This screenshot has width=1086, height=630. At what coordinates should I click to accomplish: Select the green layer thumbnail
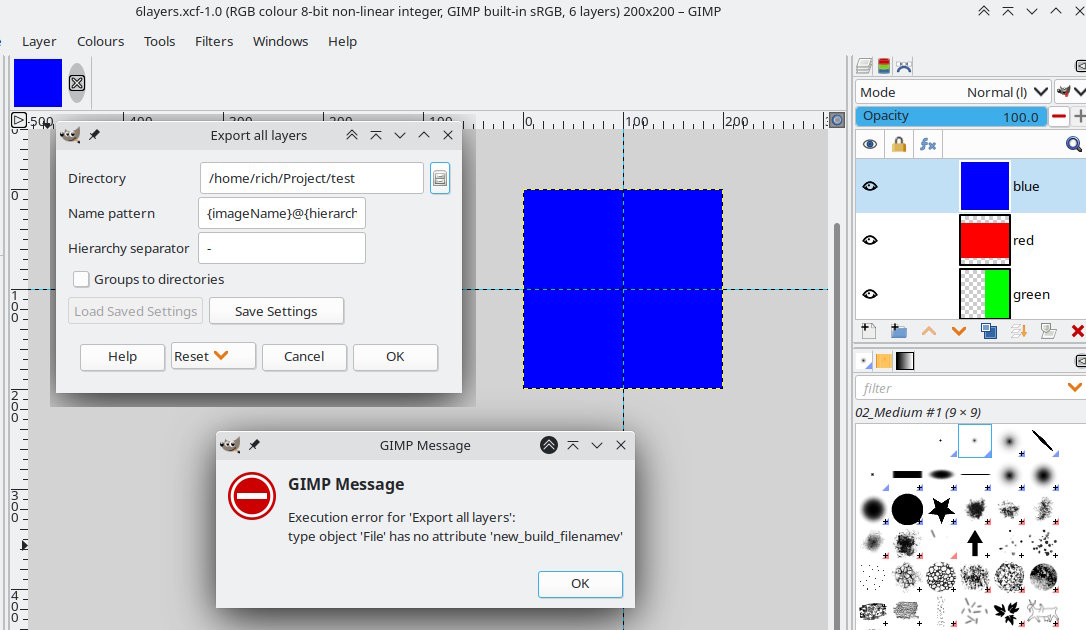tap(984, 294)
